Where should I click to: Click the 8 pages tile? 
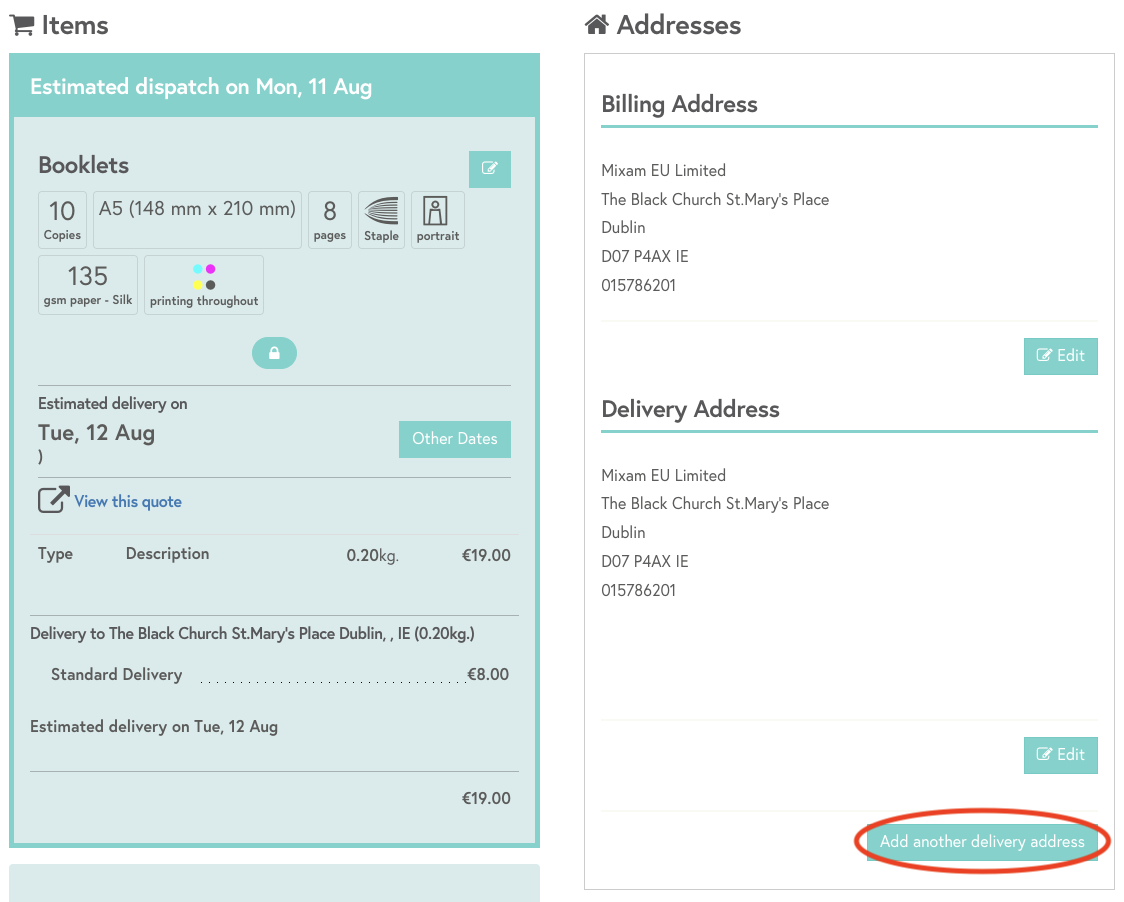pyautogui.click(x=330, y=219)
